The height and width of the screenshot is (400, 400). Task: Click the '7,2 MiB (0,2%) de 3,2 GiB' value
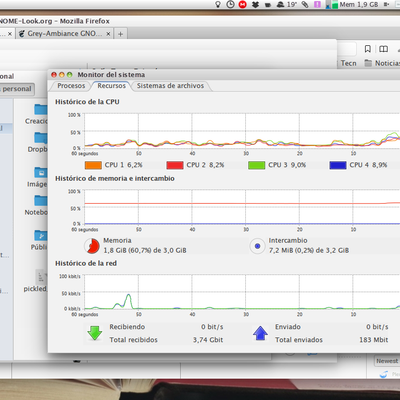309,250
